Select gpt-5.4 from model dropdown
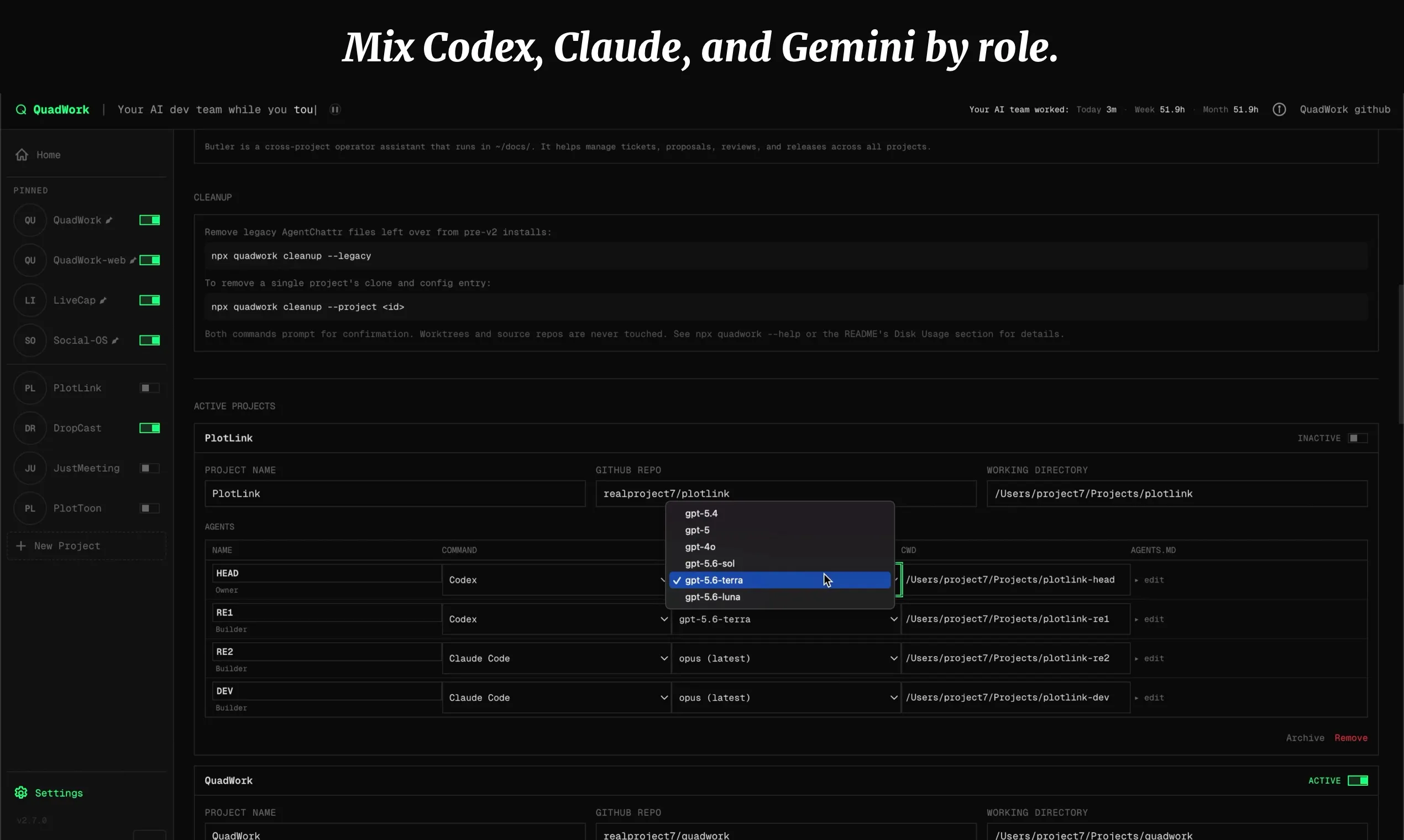 point(779,513)
